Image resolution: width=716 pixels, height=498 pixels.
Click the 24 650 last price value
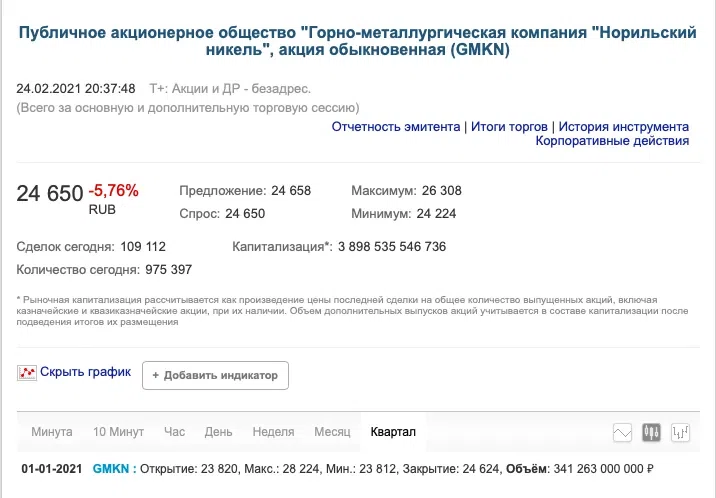click(x=49, y=193)
